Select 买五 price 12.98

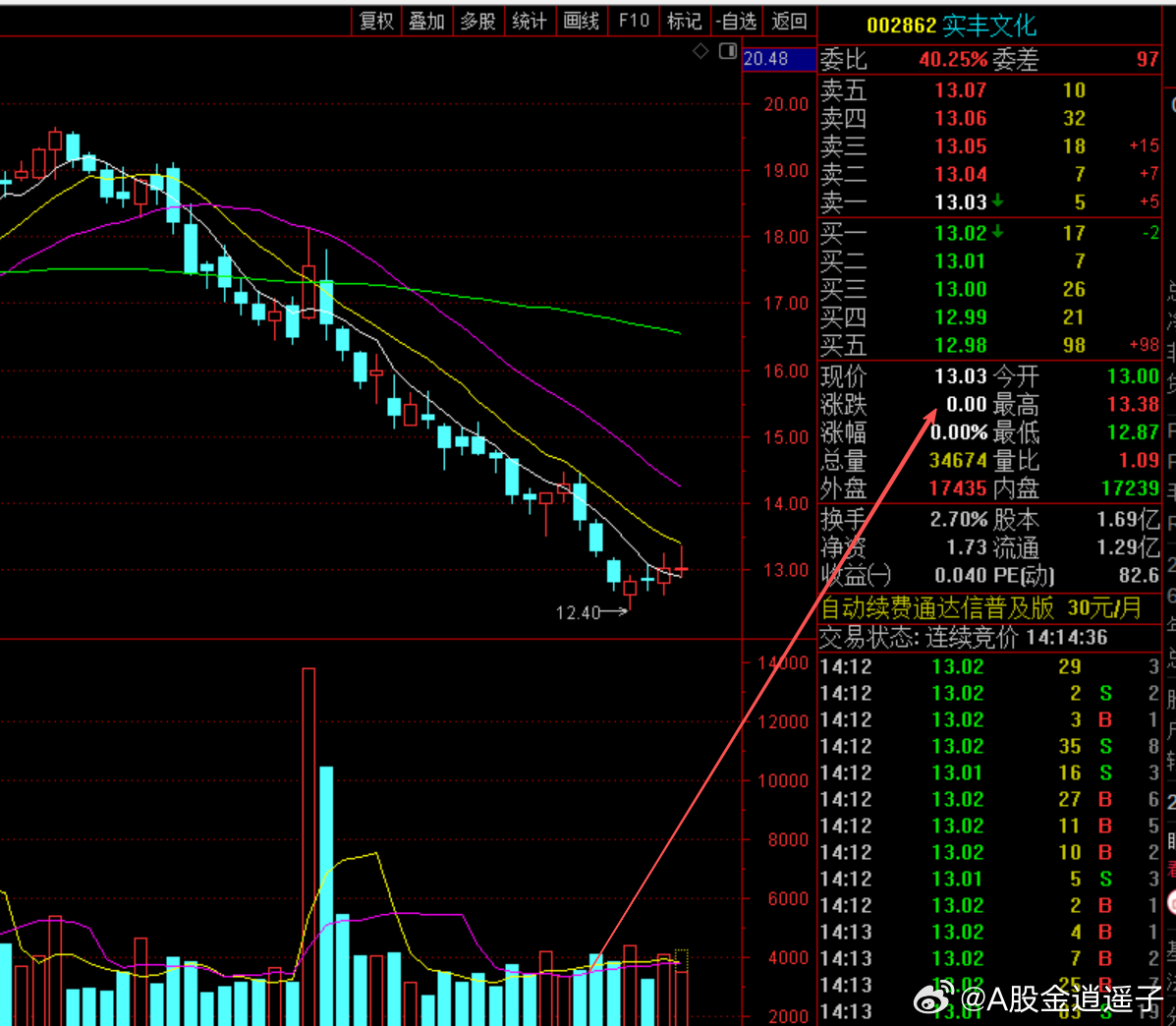960,345
